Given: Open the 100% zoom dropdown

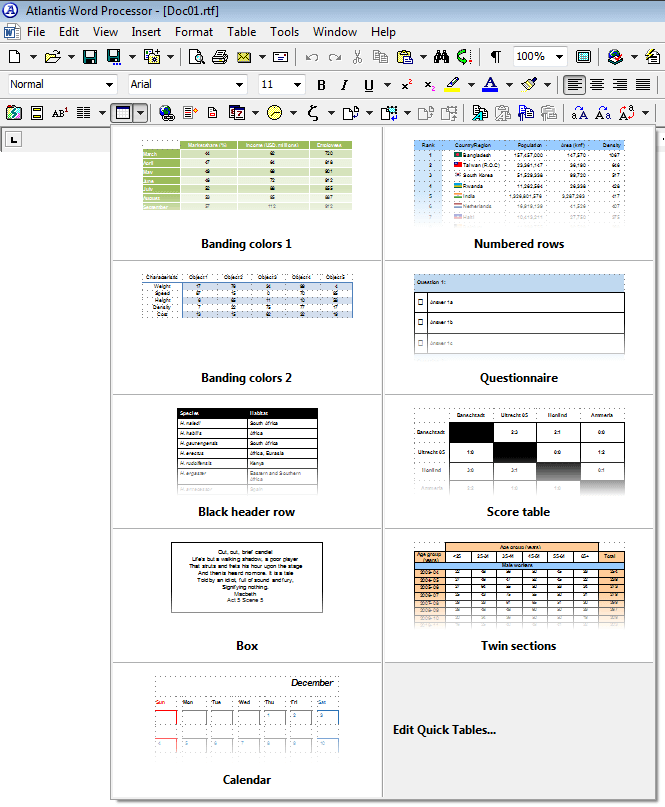Looking at the screenshot, I should (559, 57).
